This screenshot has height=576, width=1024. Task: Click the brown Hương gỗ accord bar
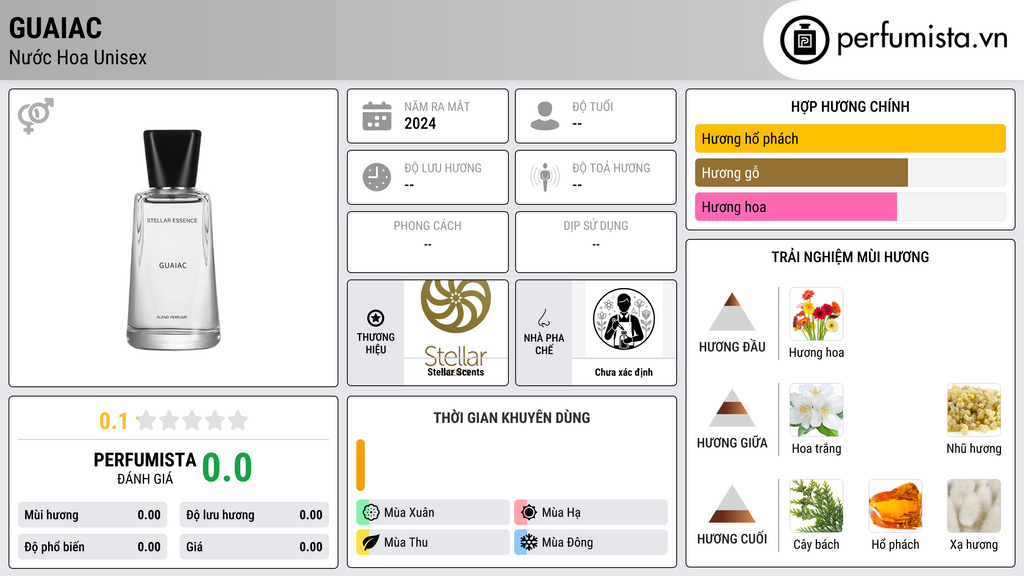801,172
